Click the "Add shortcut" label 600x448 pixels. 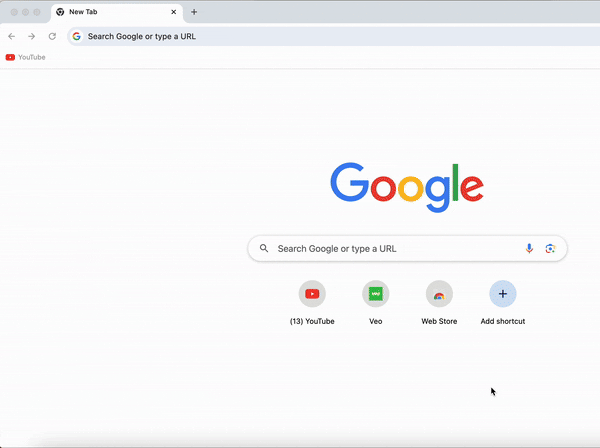pos(503,321)
